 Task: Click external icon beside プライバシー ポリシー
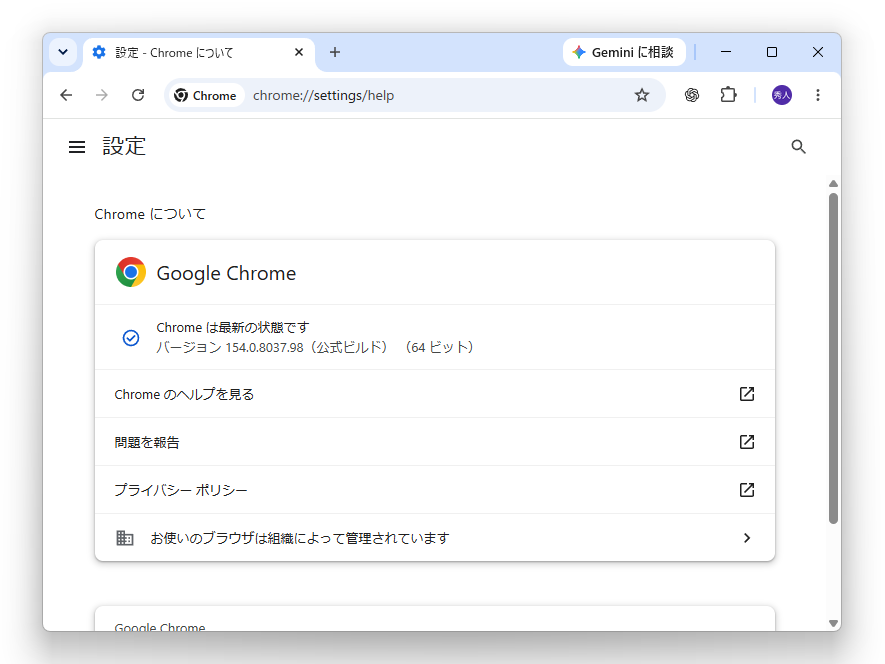pos(747,490)
